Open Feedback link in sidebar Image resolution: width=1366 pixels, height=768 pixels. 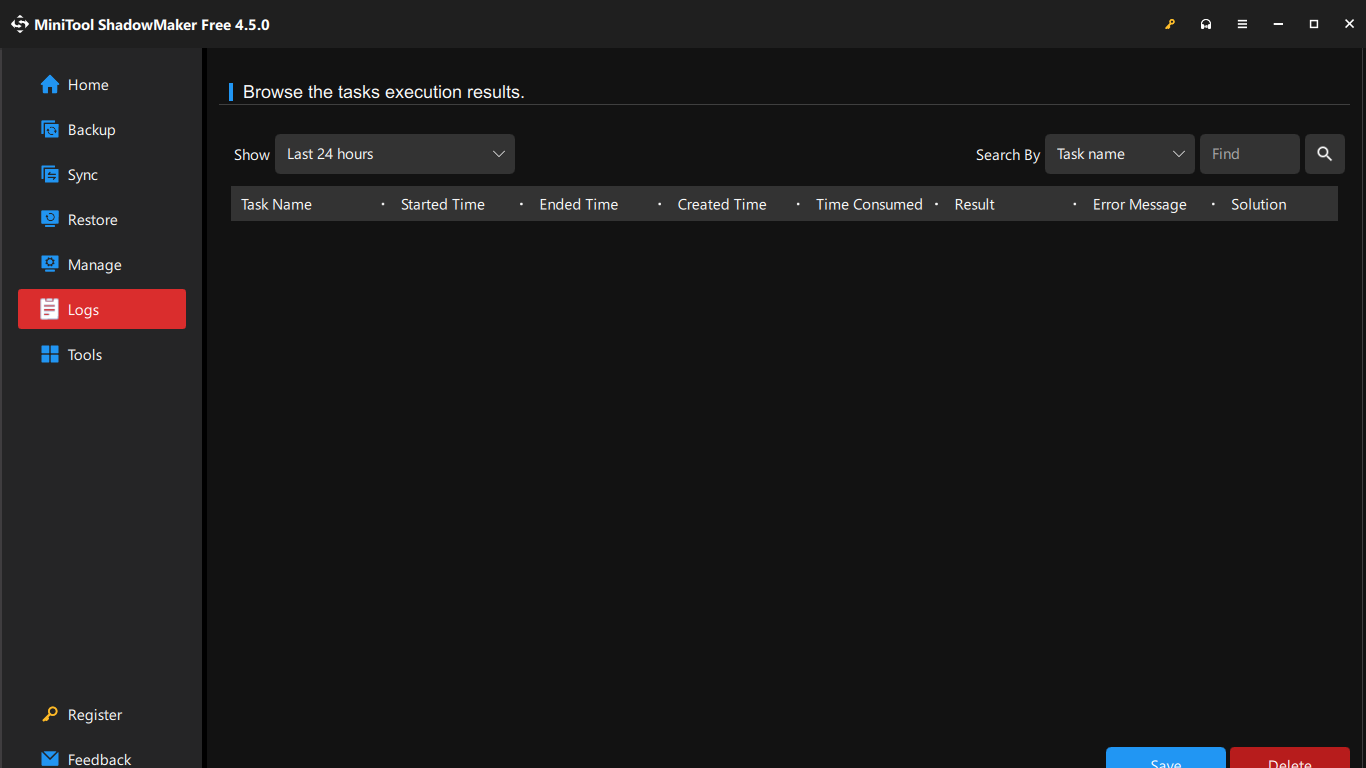98,759
